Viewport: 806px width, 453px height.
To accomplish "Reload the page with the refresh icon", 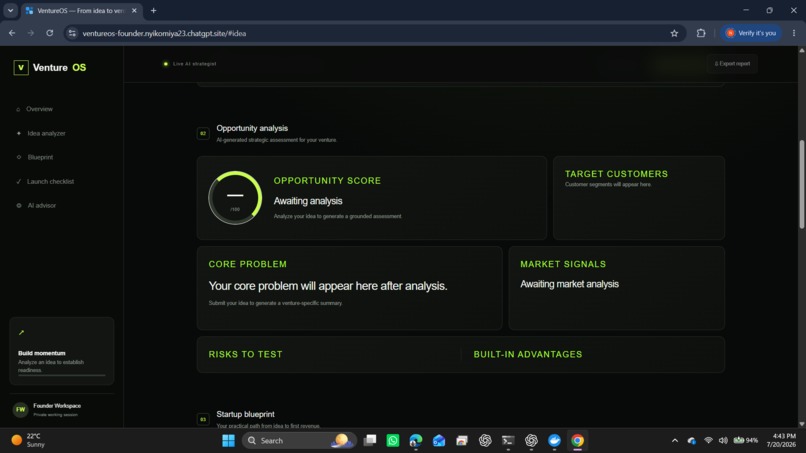I will coord(50,33).
